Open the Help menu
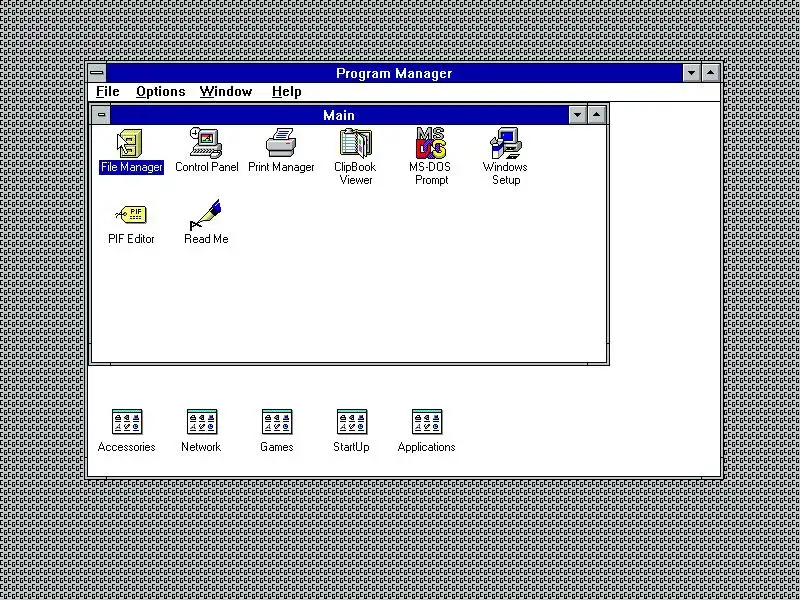 (287, 92)
